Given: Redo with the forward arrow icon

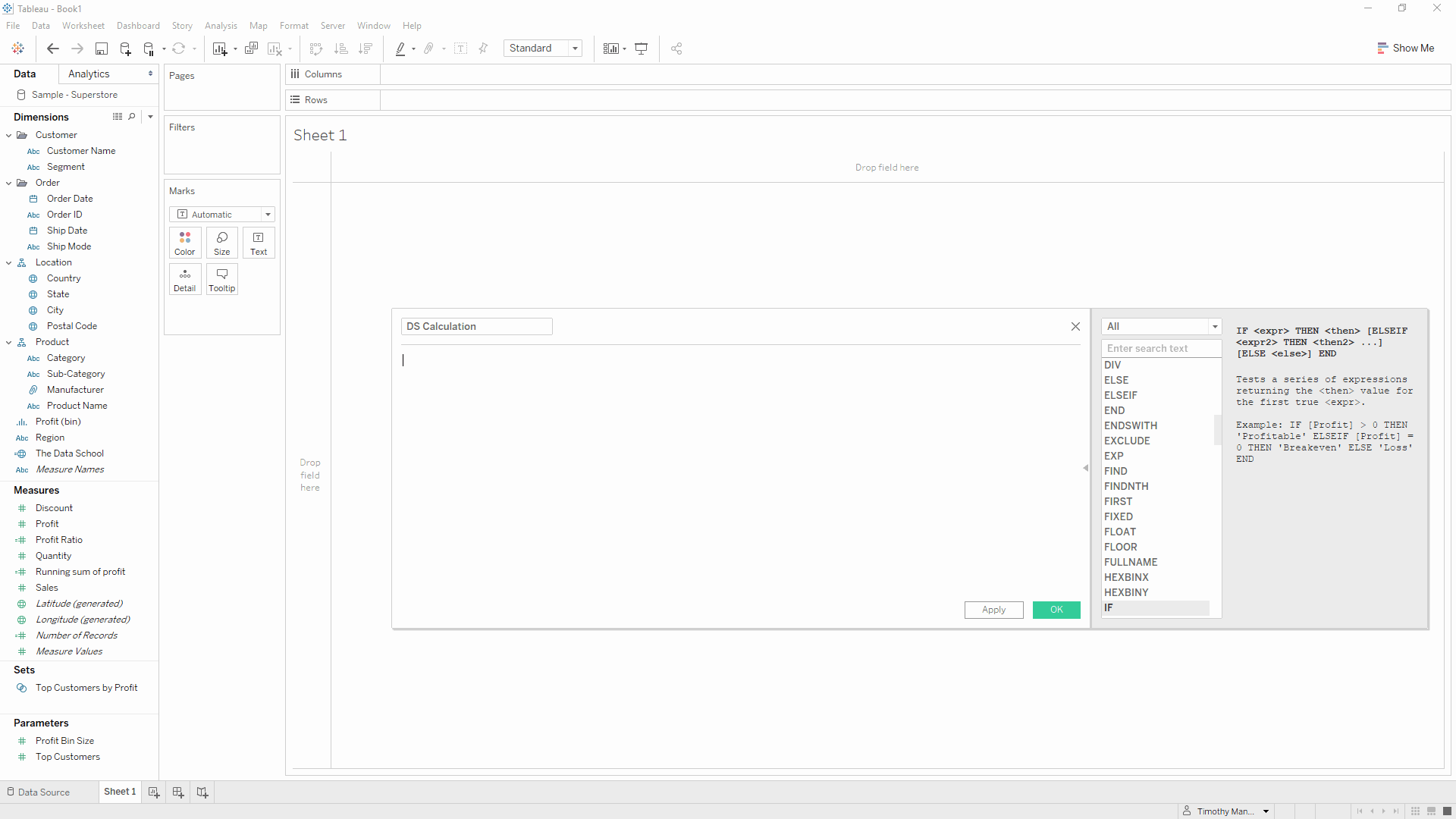Looking at the screenshot, I should coord(77,49).
